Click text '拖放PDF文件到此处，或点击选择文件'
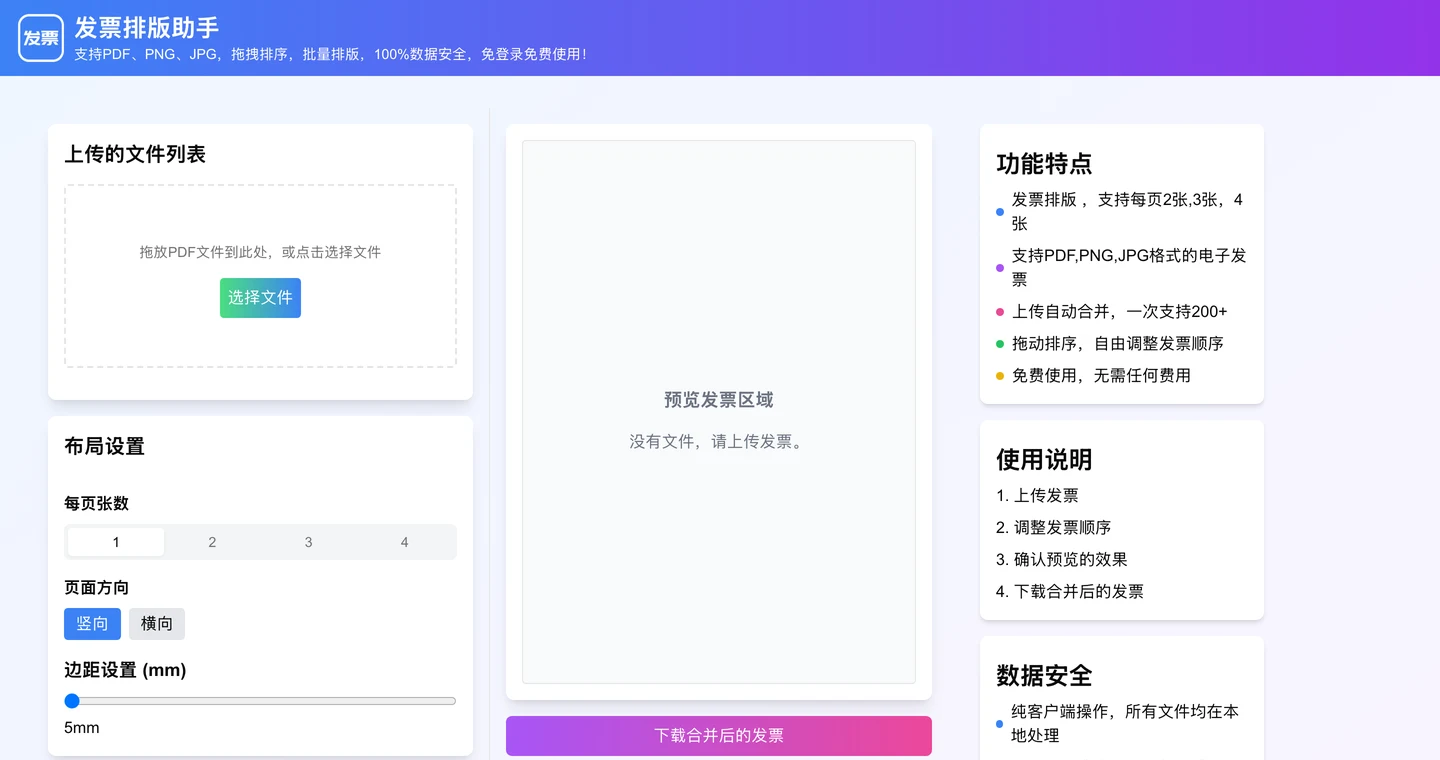 [260, 252]
